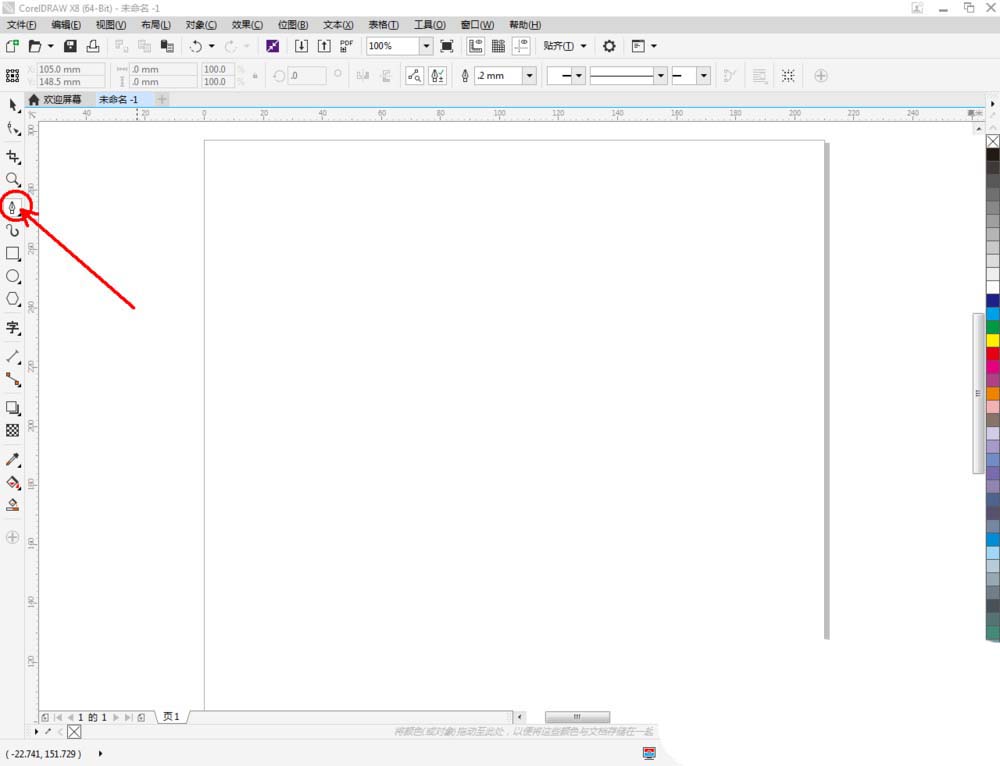This screenshot has width=1000, height=766.
Task: Toggle show rulers
Action: click(475, 46)
